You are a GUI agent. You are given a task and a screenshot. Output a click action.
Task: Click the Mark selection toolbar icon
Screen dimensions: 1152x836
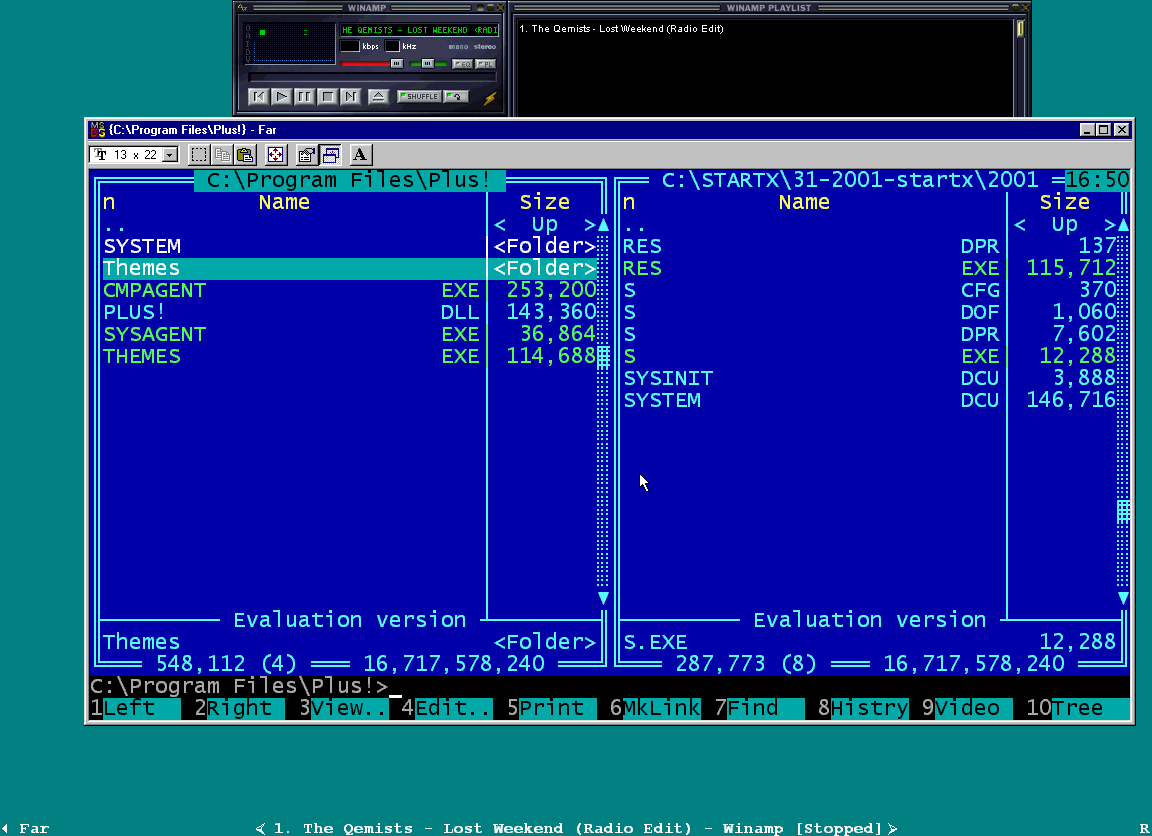point(200,155)
